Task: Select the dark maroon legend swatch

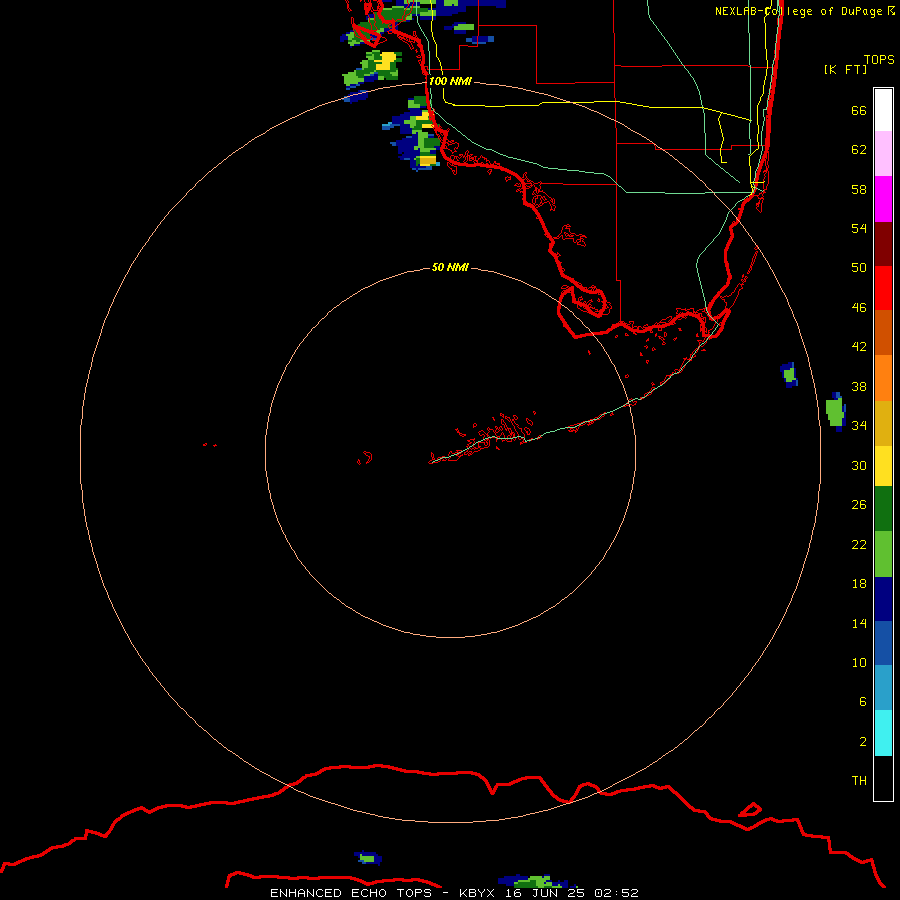Action: 883,243
